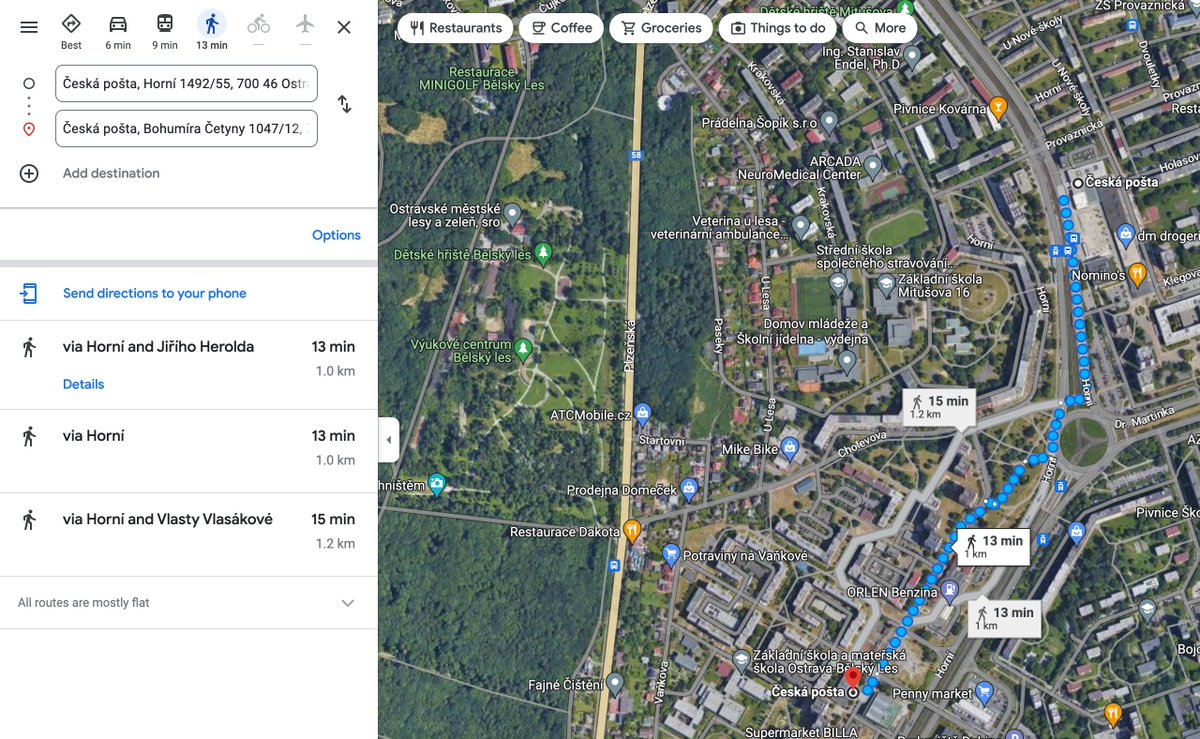Close the directions panel
The width and height of the screenshot is (1200, 739).
tap(344, 27)
